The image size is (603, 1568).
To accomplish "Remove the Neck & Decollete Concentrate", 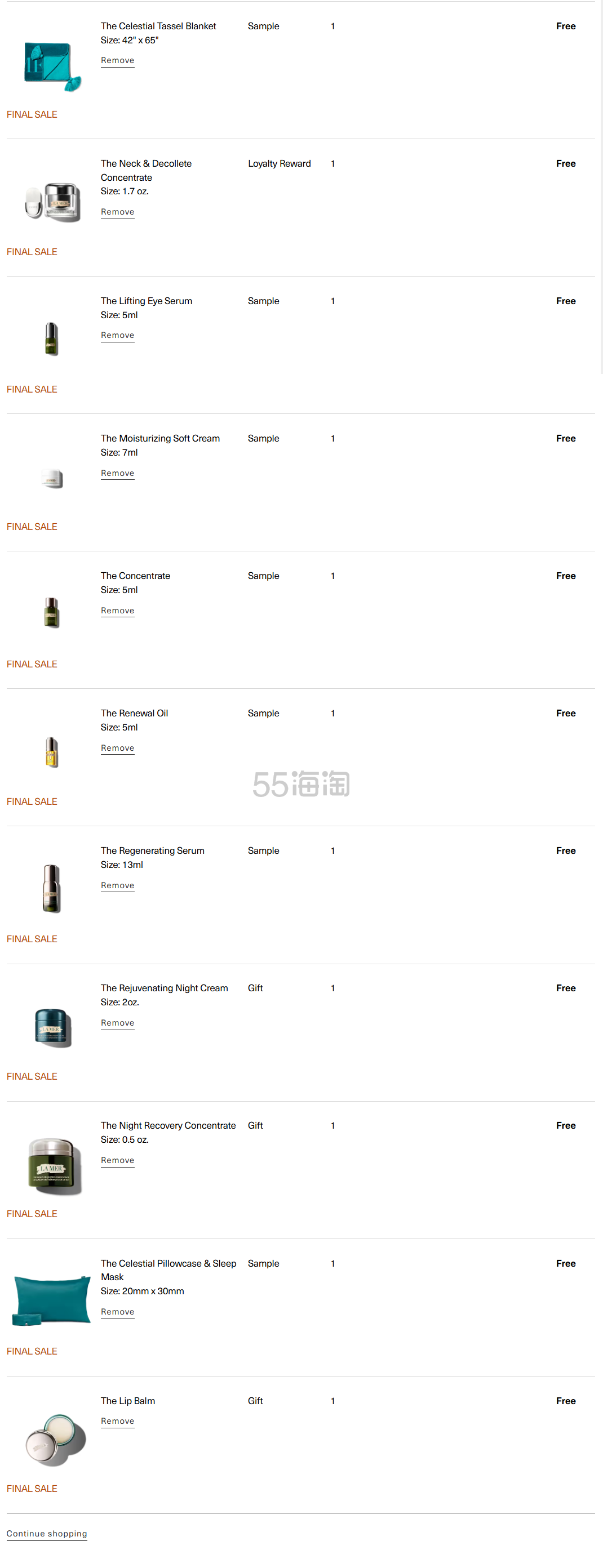I will [x=118, y=212].
